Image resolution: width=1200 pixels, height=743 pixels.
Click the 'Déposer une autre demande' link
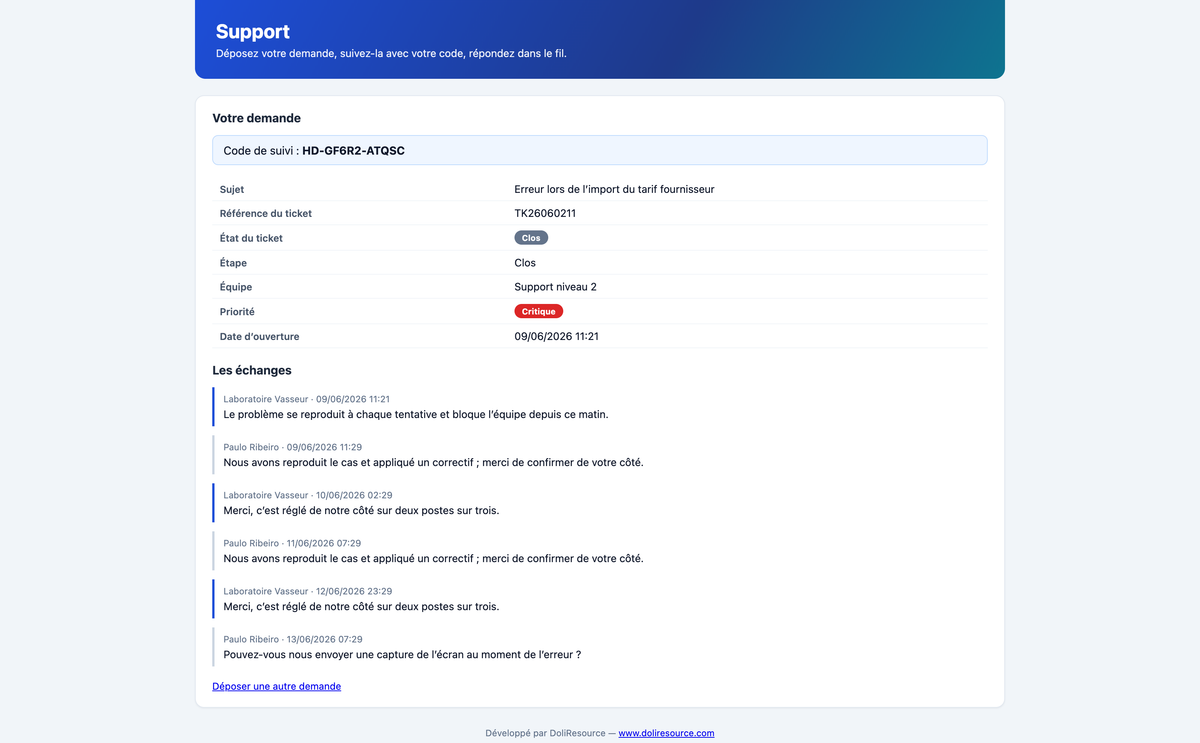[x=277, y=686]
